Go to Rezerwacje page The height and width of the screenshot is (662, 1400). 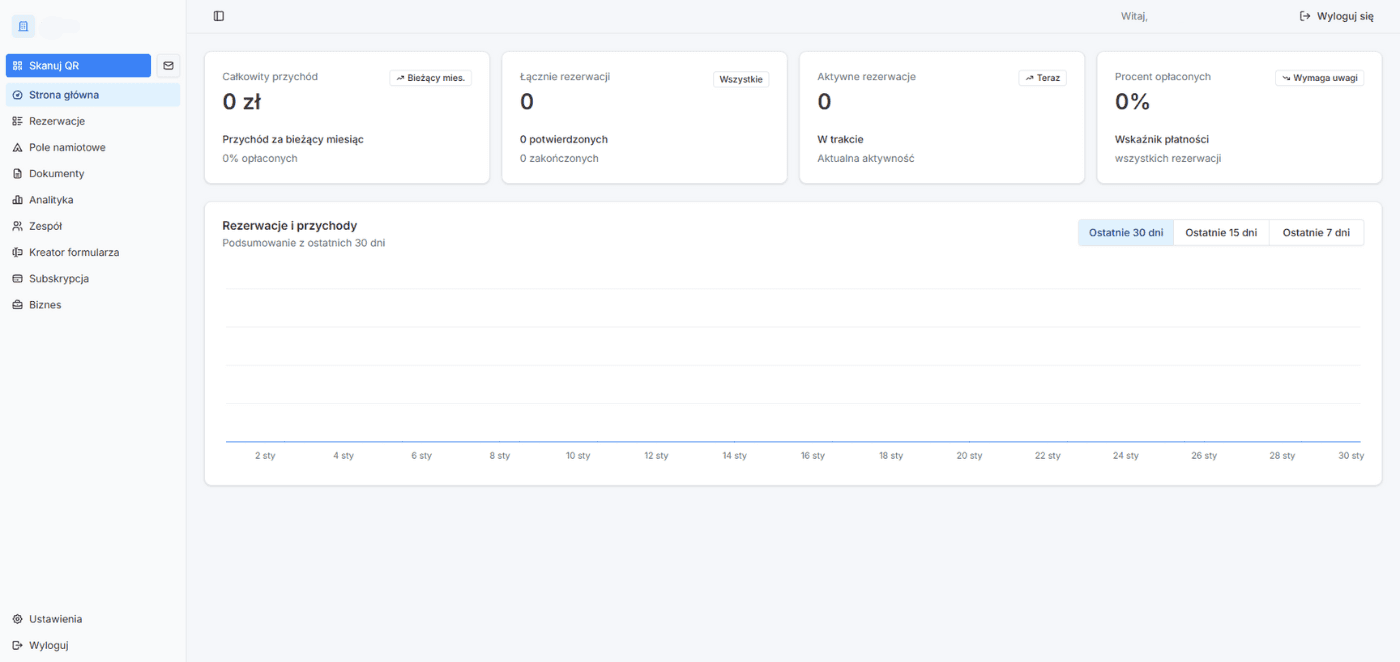(x=93, y=121)
